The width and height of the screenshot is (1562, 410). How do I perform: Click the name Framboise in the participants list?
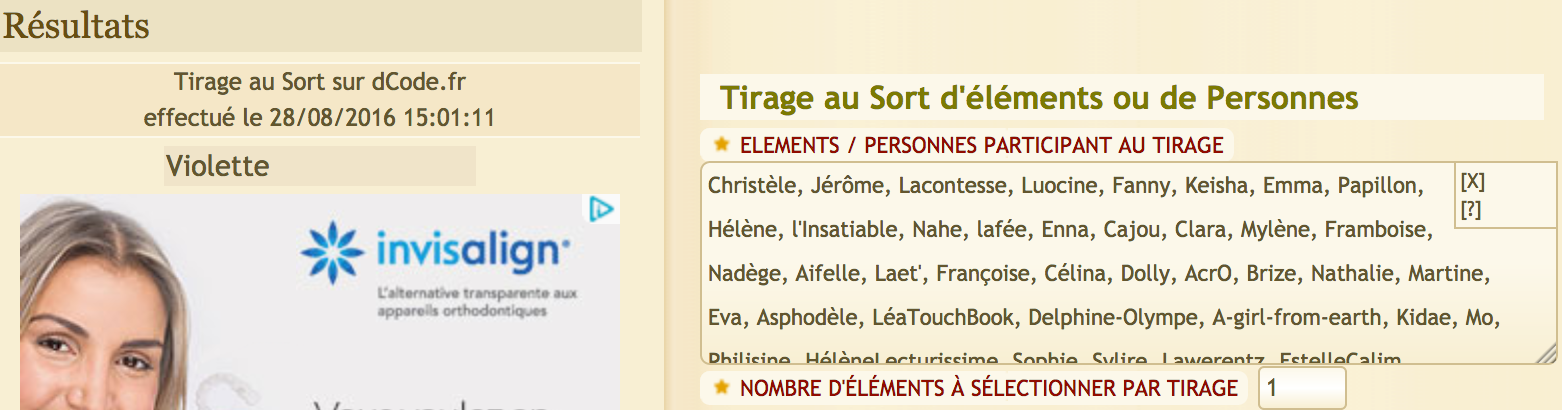coord(1379,230)
